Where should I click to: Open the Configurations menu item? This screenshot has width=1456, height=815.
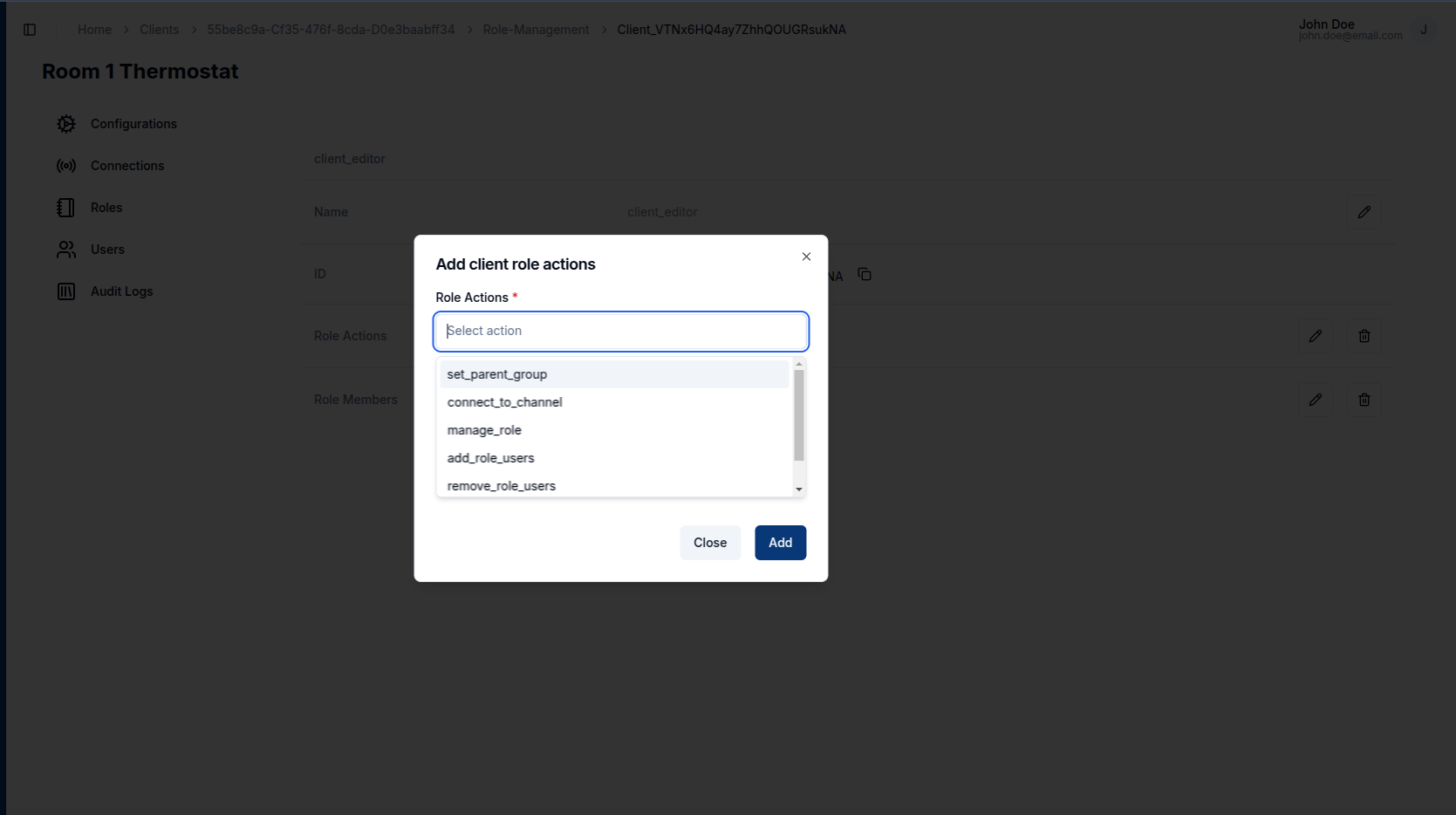(133, 124)
